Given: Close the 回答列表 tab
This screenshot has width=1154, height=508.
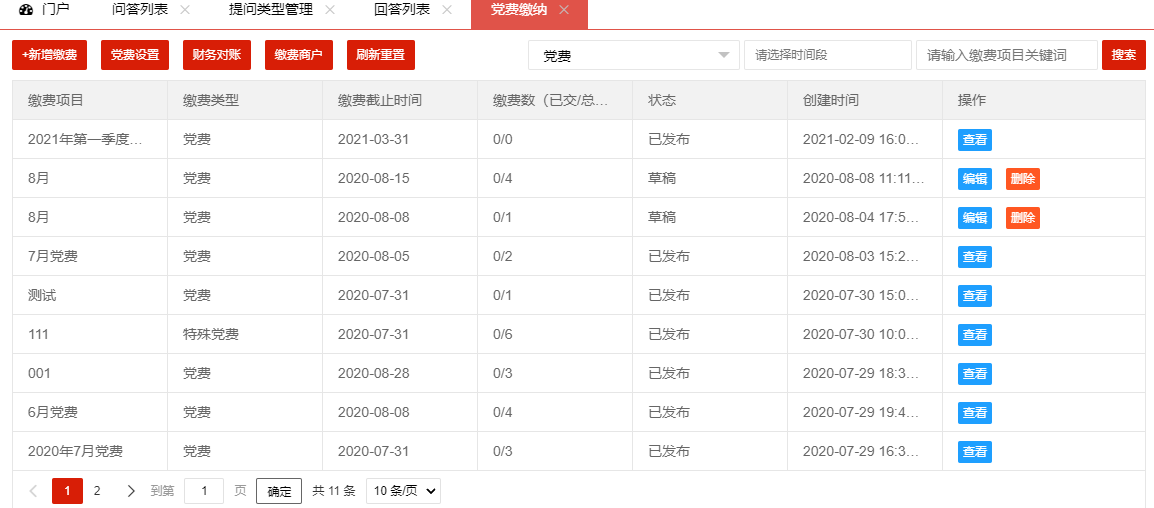Looking at the screenshot, I should (447, 10).
